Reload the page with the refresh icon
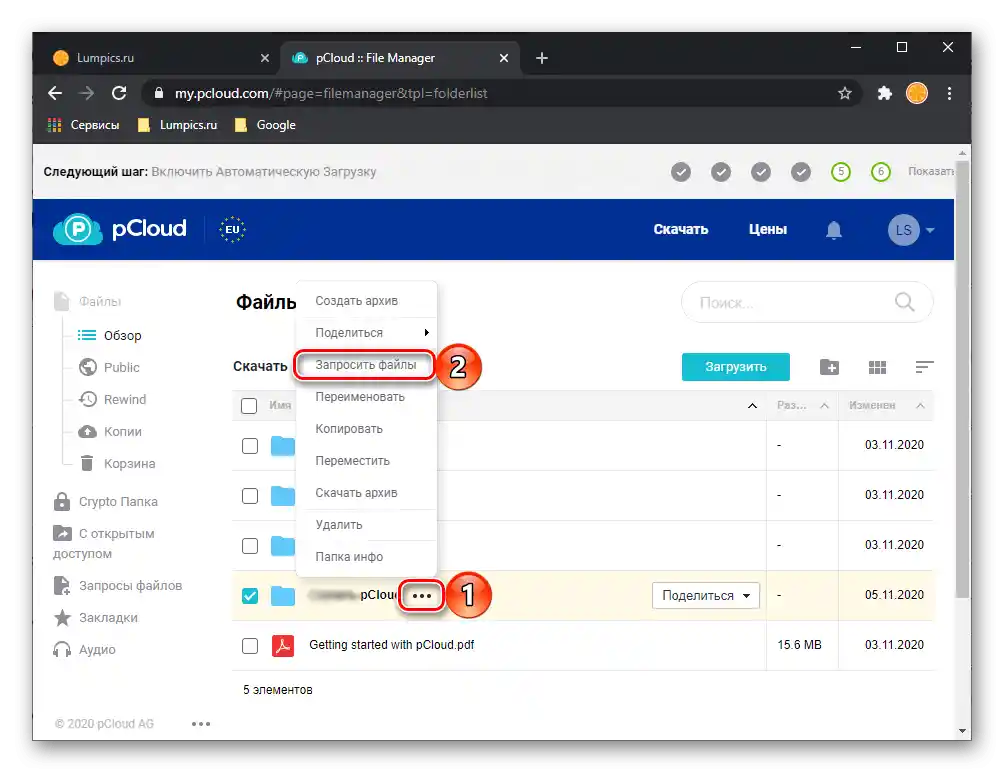Viewport: 1004px width, 773px height. pos(119,94)
